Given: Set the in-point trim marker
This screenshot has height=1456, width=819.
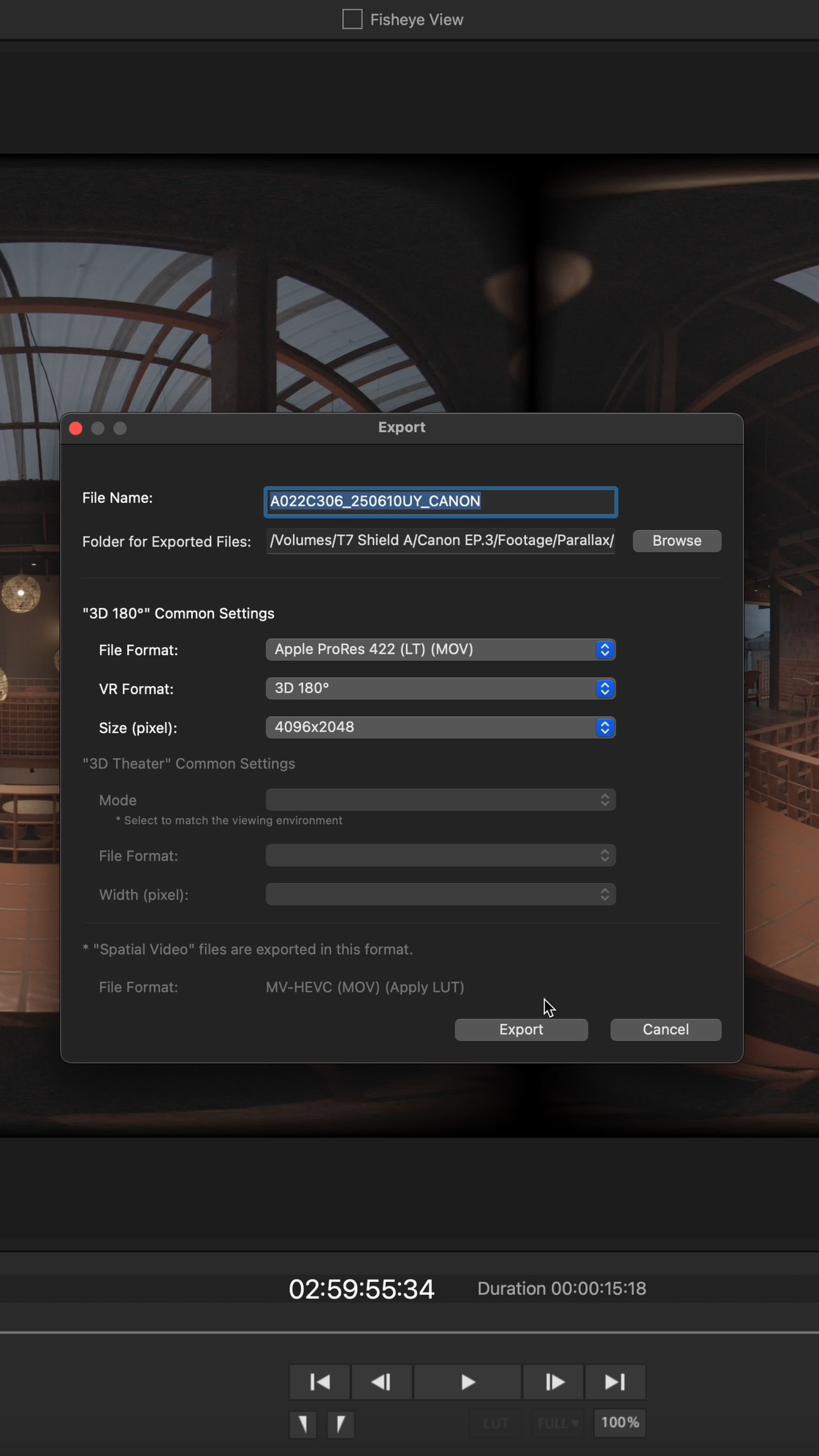Looking at the screenshot, I should (x=303, y=1424).
